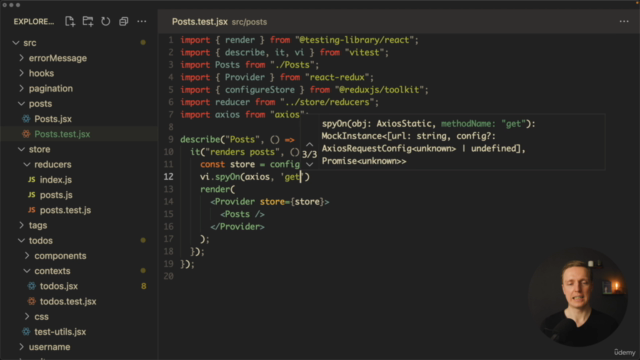Viewport: 640px width, 360px height.
Task: Collapse the src folder
Action: pos(16,42)
